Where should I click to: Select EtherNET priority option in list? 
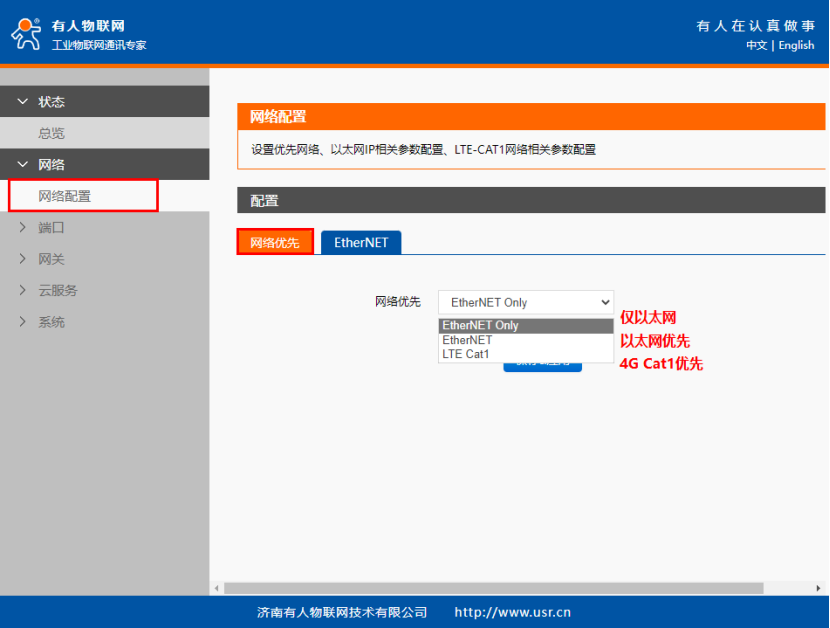tap(525, 340)
